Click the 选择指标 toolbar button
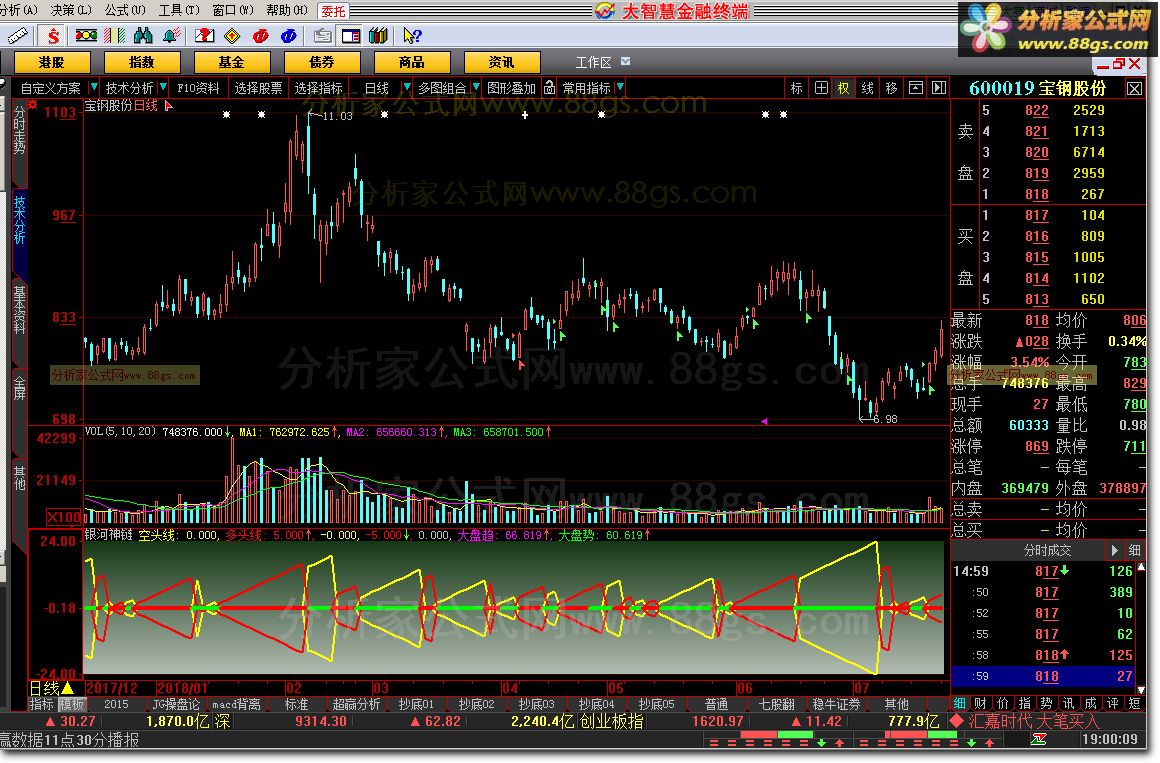 click(x=318, y=88)
